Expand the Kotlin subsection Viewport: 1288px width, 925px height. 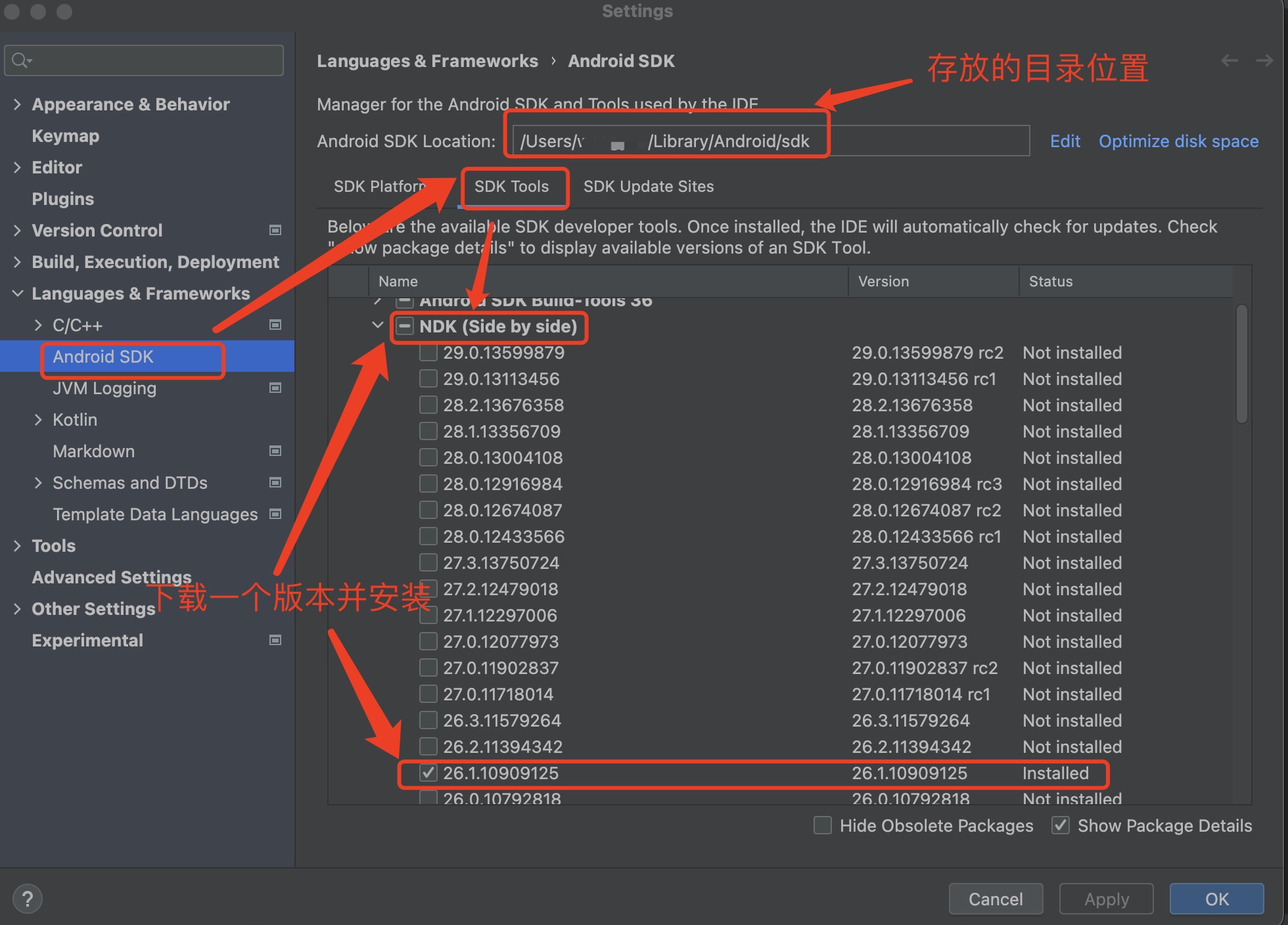coord(38,419)
